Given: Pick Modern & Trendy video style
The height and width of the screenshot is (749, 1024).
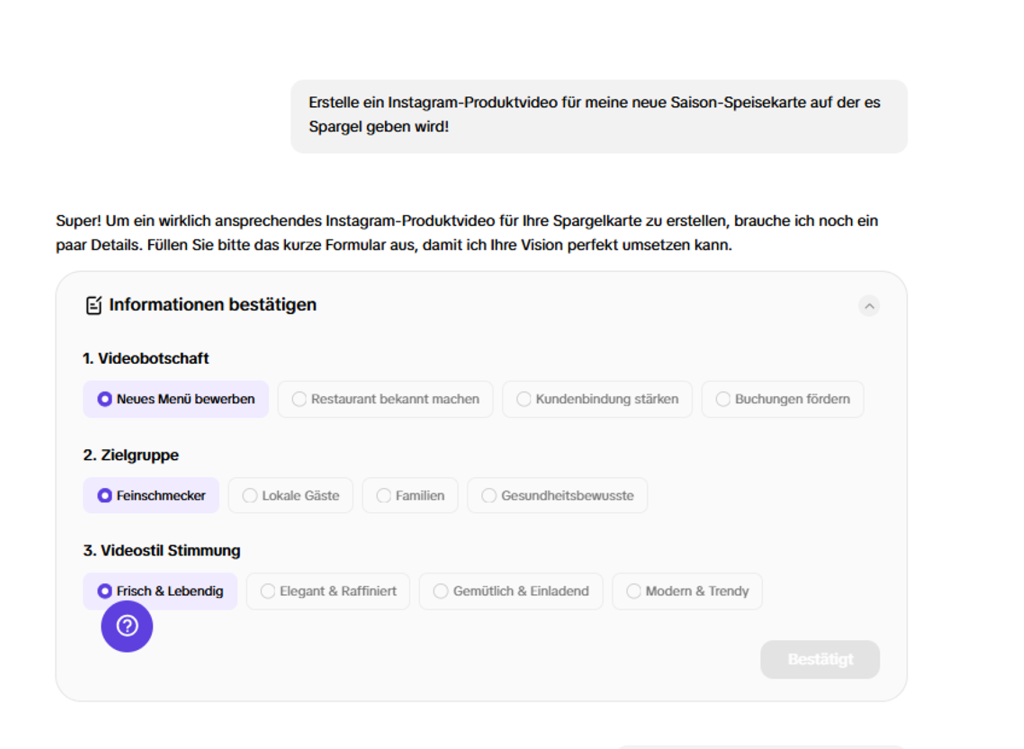Looking at the screenshot, I should pos(687,591).
